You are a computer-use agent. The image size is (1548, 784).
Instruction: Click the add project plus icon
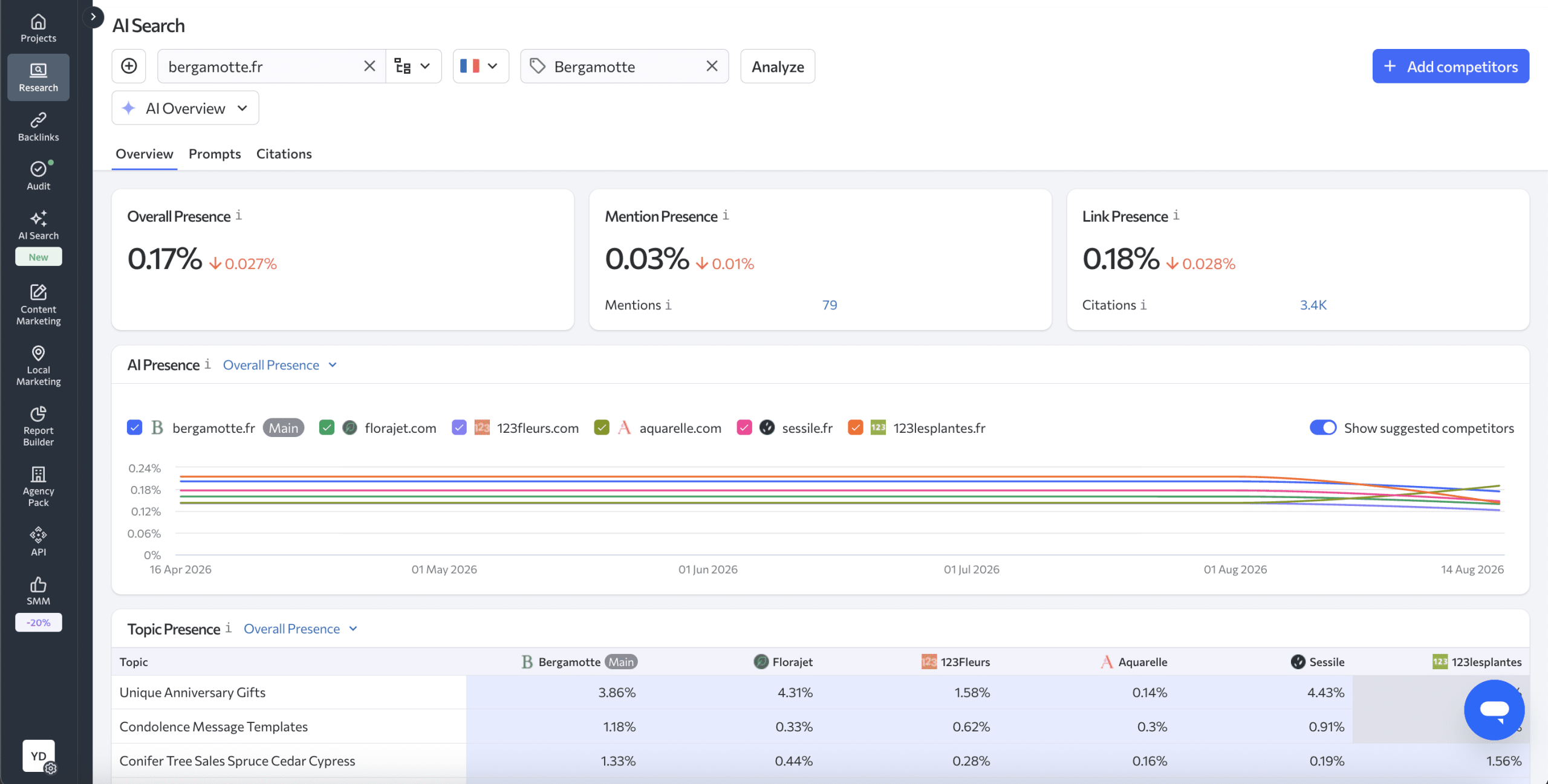pyautogui.click(x=129, y=66)
